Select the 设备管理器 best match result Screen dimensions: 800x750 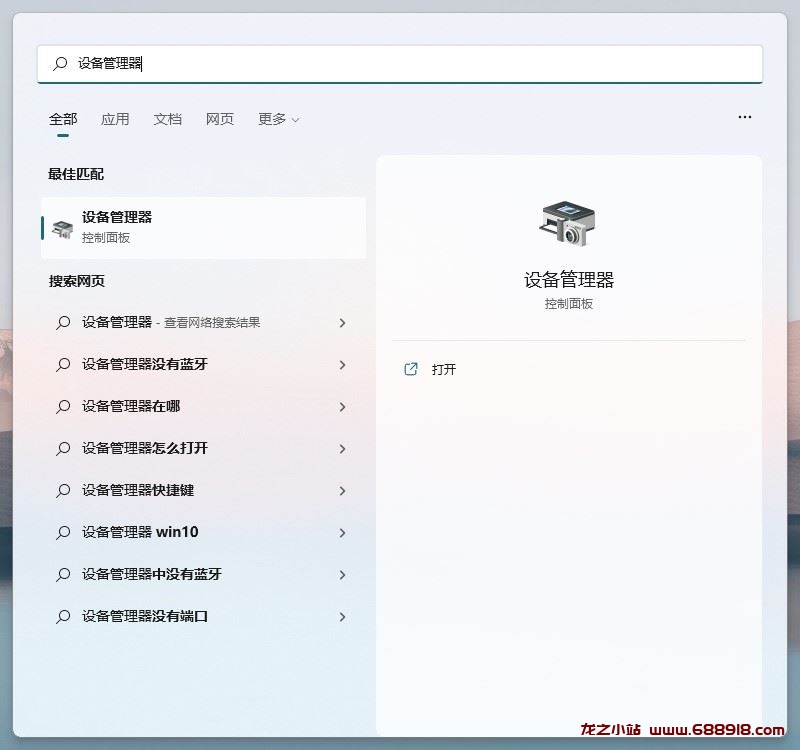point(204,228)
